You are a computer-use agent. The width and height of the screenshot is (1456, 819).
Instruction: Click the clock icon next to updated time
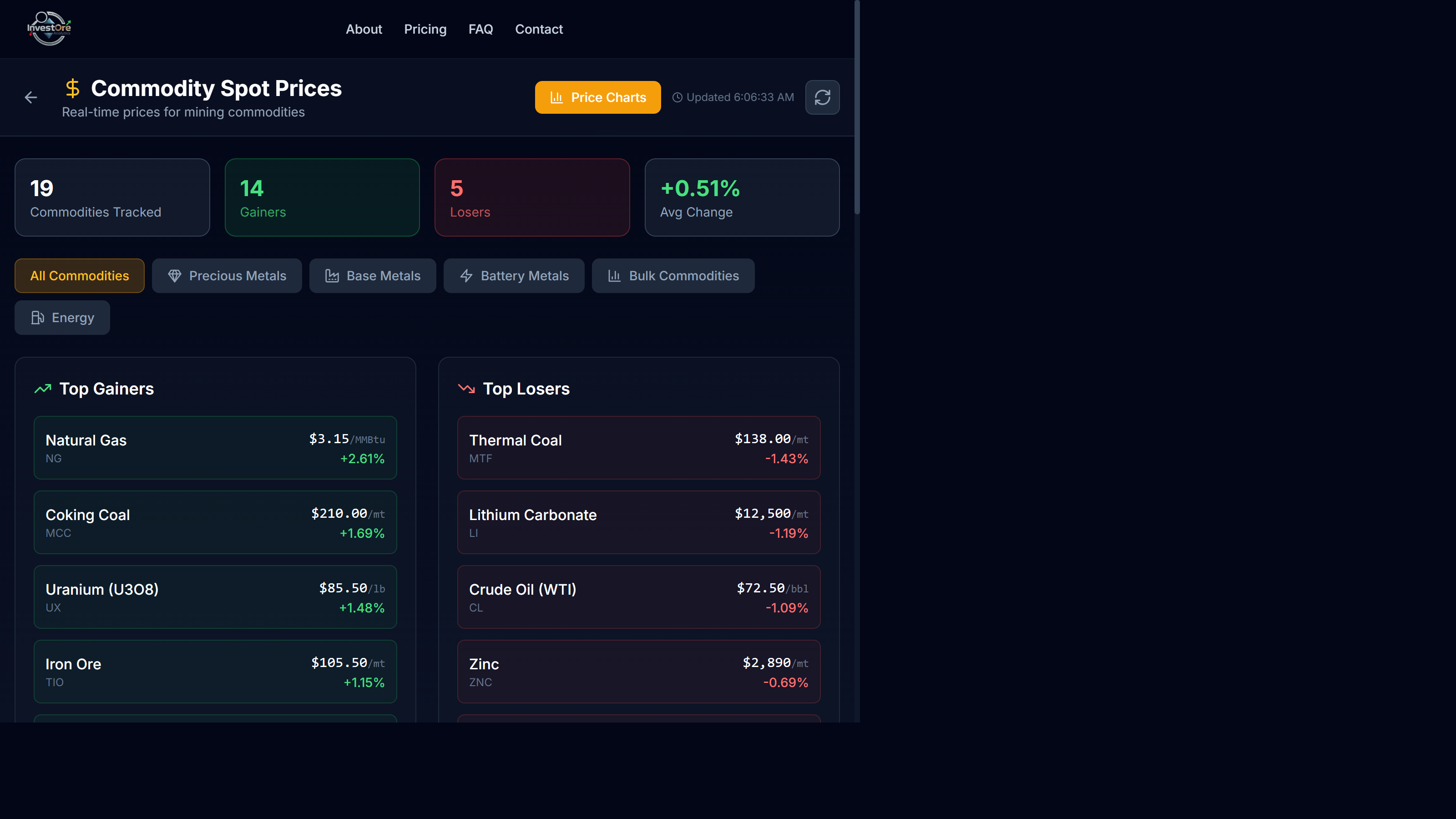677,97
